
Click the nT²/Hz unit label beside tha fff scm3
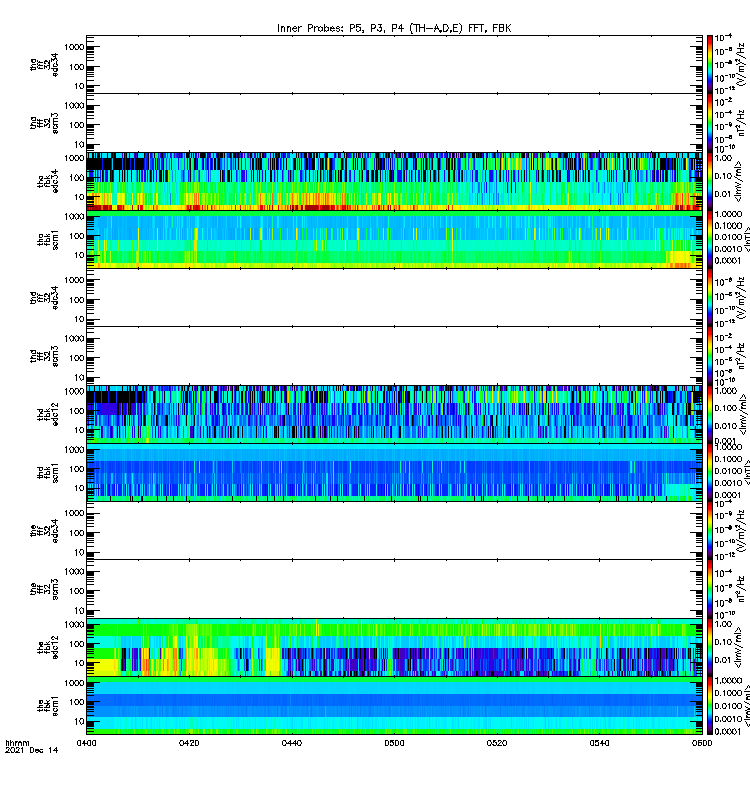tap(741, 124)
